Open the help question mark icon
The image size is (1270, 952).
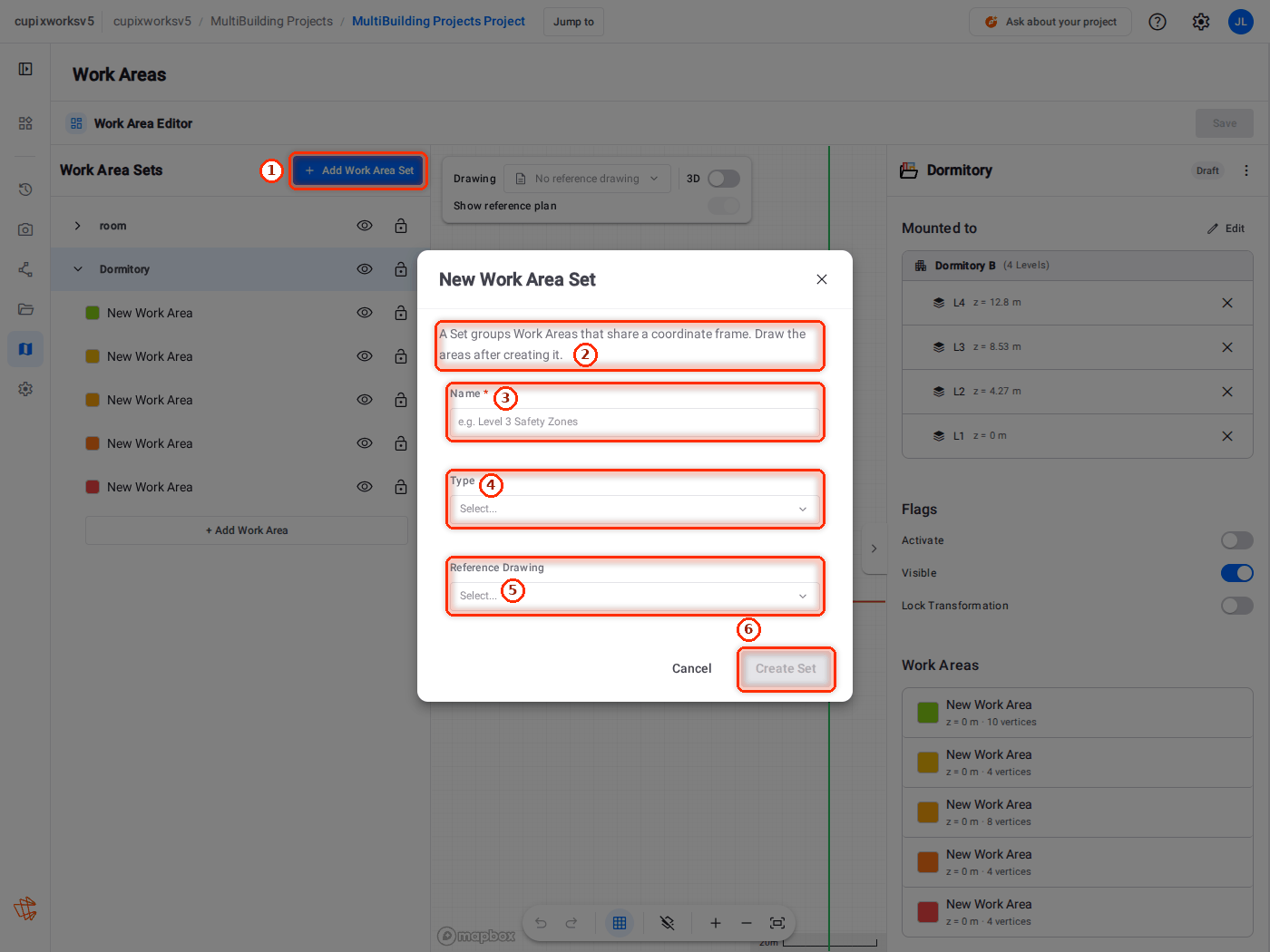(x=1158, y=22)
